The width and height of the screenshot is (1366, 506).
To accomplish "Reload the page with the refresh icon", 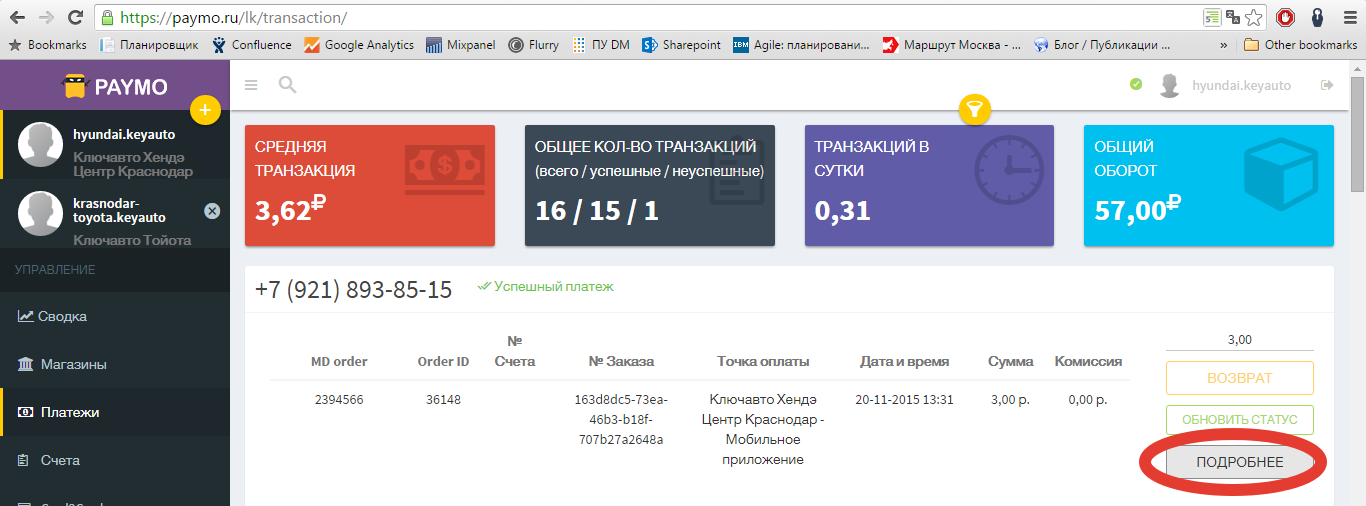I will coord(75,17).
